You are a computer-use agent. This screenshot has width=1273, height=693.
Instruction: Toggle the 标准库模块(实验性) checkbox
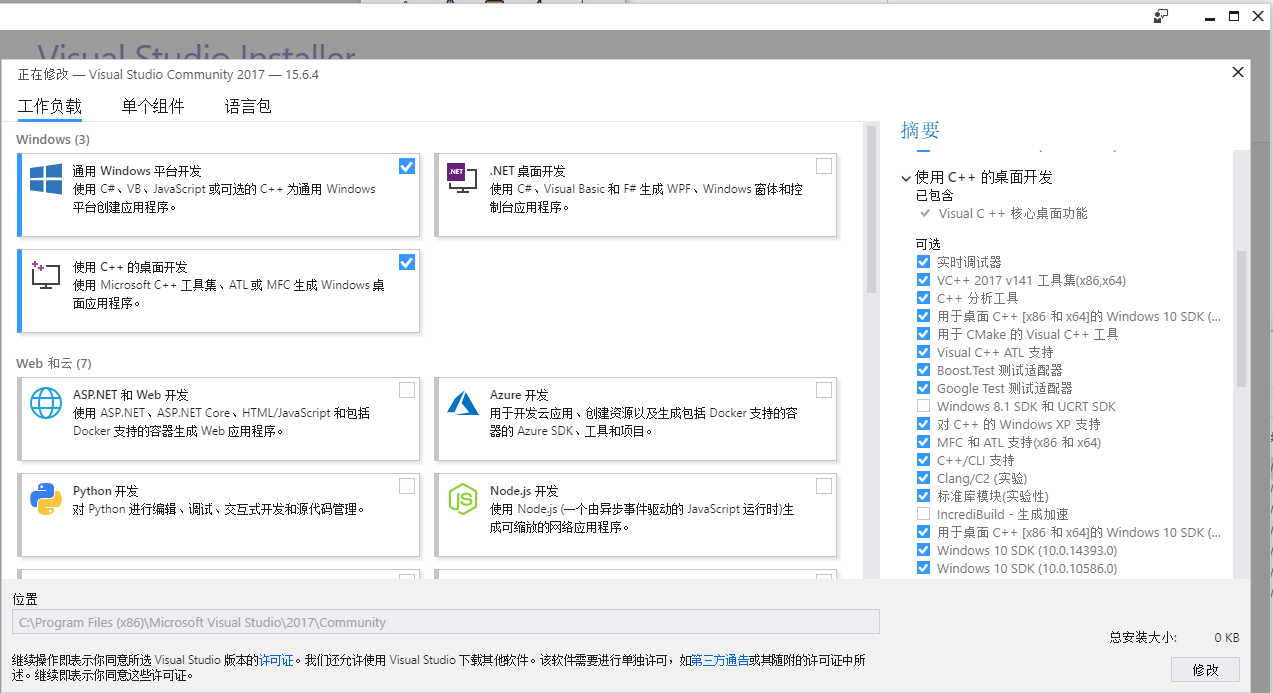pos(923,496)
